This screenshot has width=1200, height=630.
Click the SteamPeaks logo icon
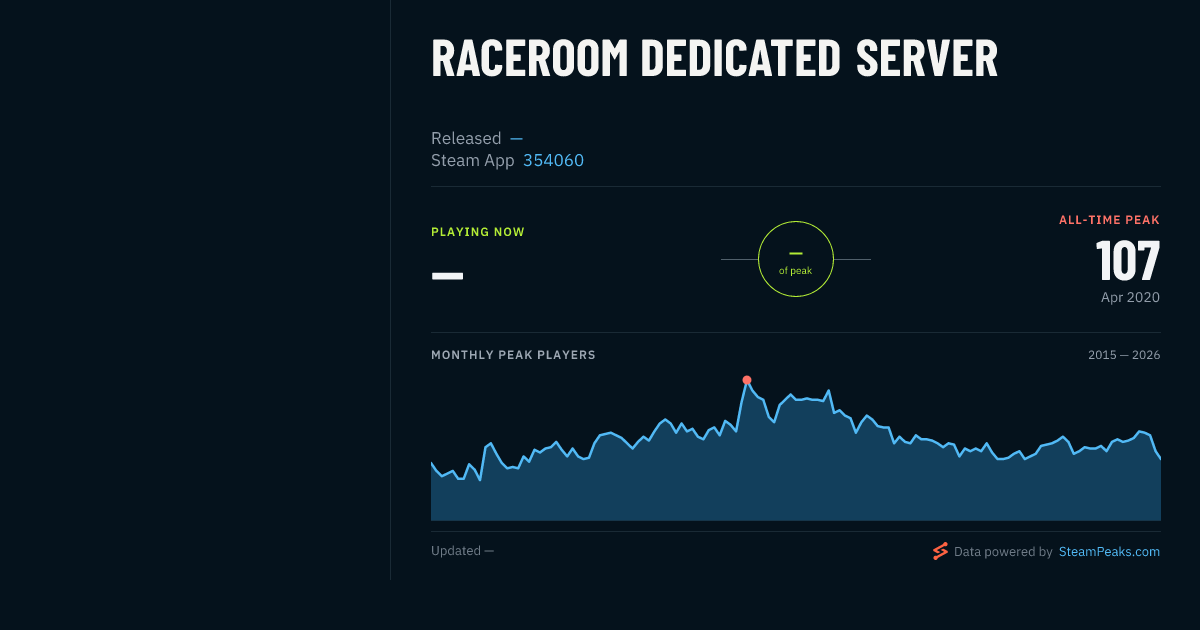pos(940,551)
